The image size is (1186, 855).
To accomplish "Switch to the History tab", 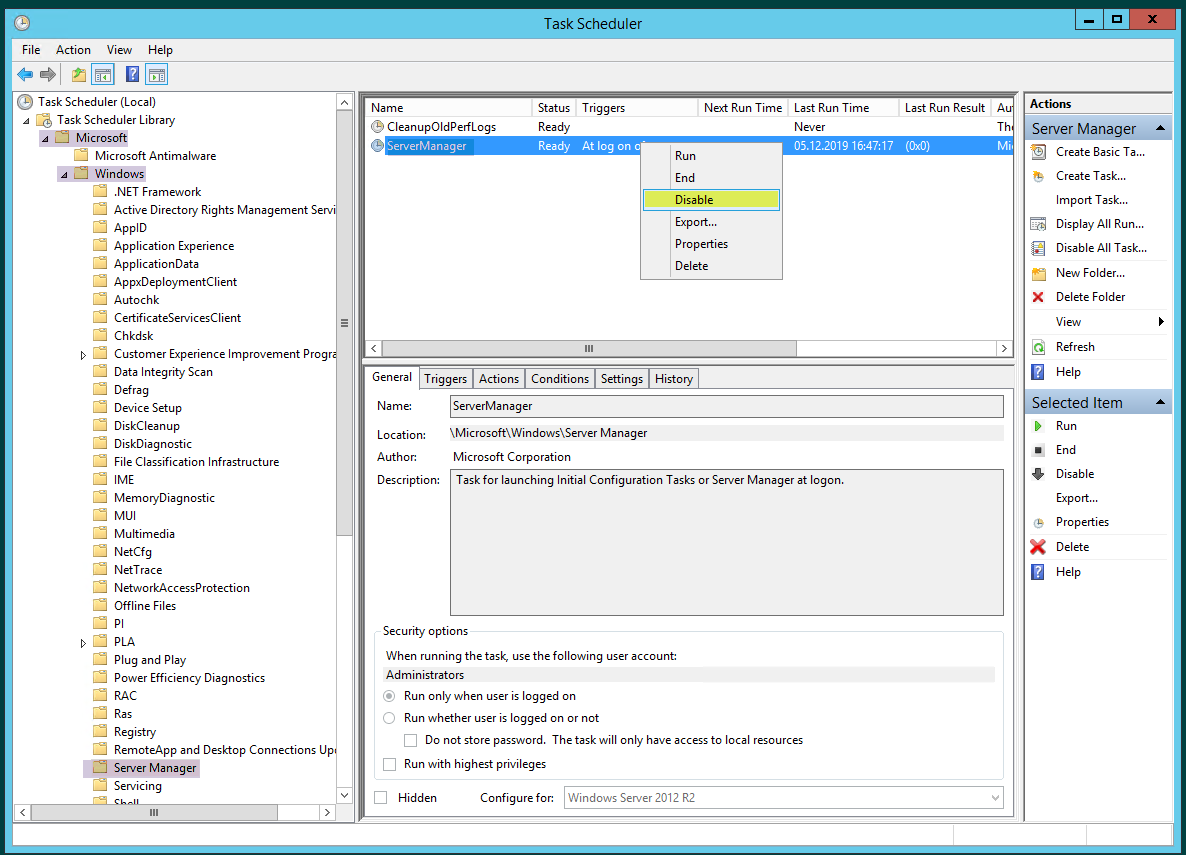I will (x=673, y=378).
